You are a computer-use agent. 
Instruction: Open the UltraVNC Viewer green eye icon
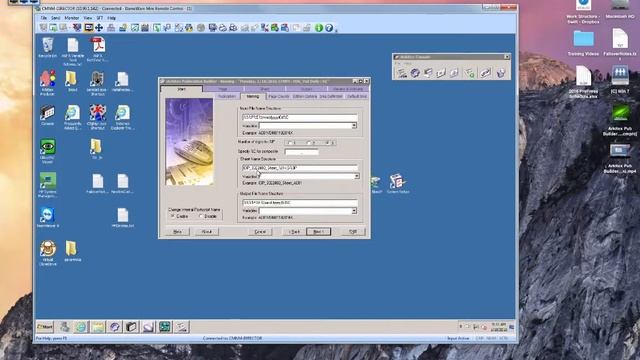pos(47,151)
